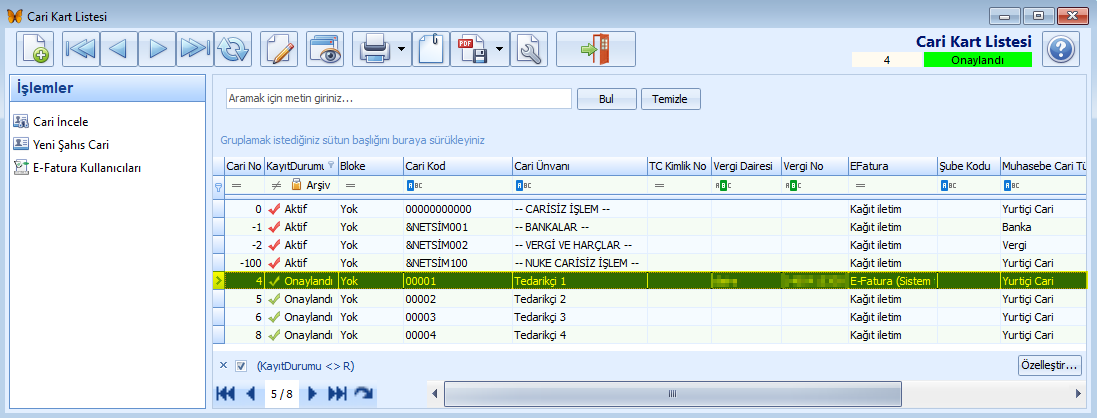1097x418 pixels.
Task: Print the list with printer icon
Action: pos(374,49)
